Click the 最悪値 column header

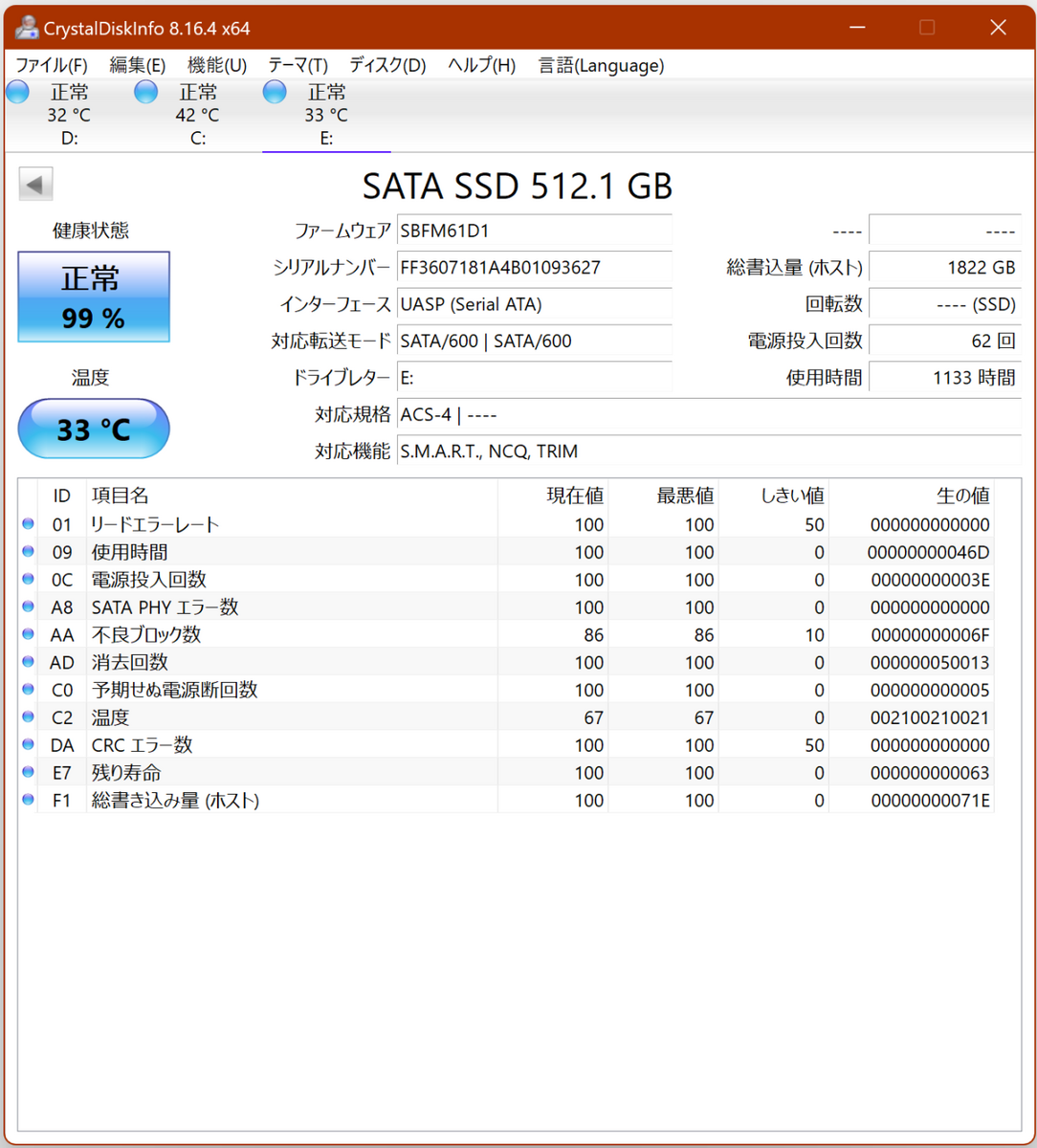point(663,496)
